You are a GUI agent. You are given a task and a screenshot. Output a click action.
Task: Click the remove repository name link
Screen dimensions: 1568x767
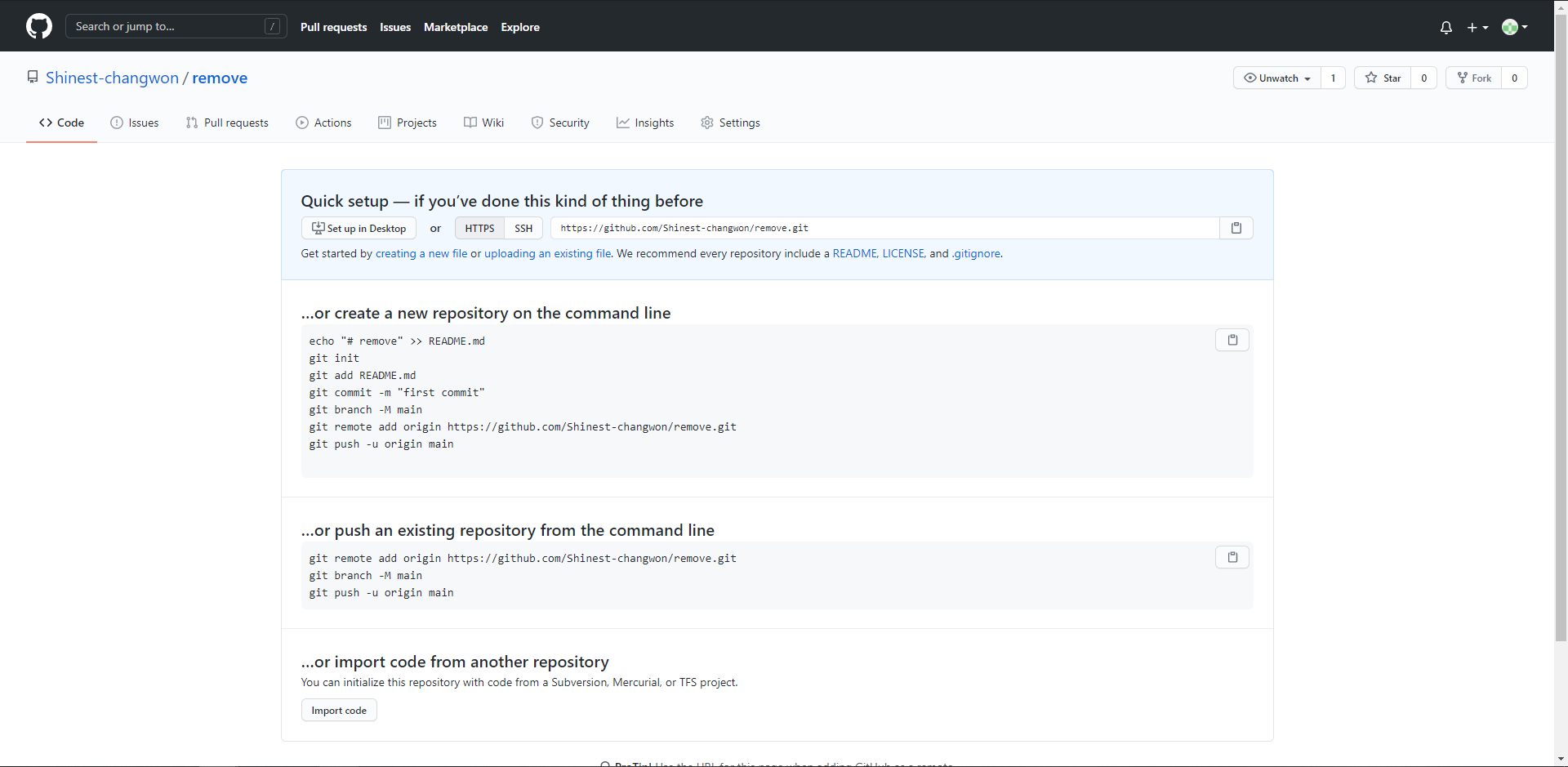click(220, 78)
